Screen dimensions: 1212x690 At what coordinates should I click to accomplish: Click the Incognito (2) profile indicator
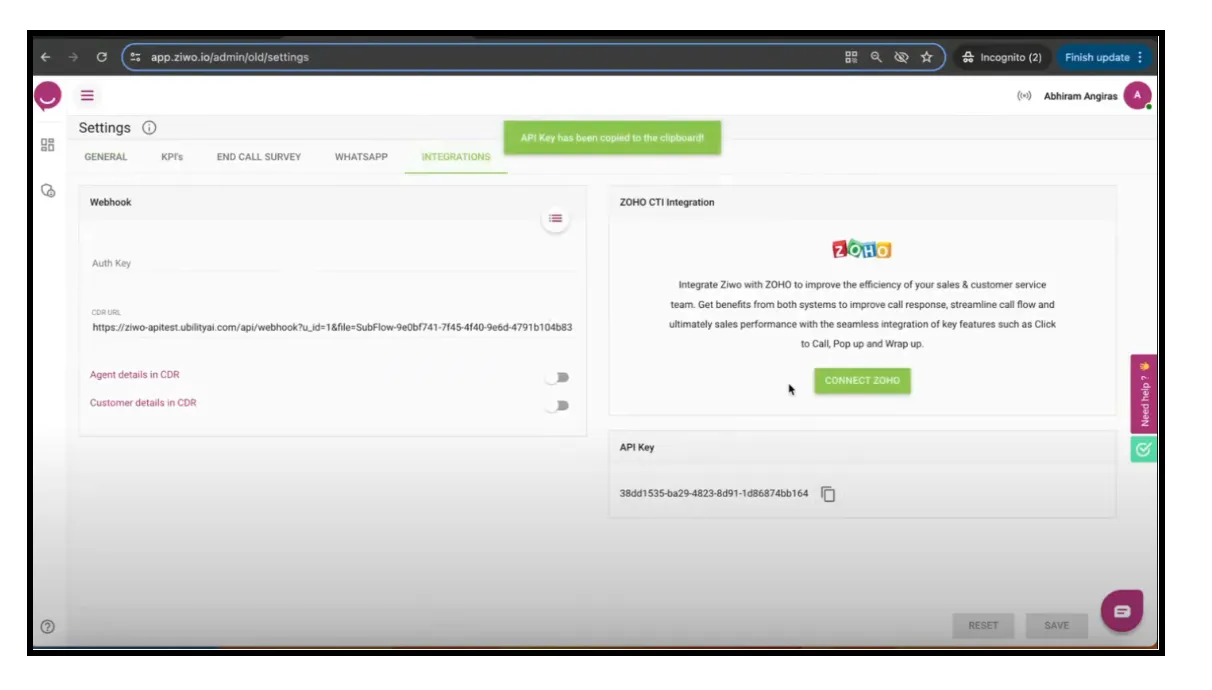(x=1001, y=57)
